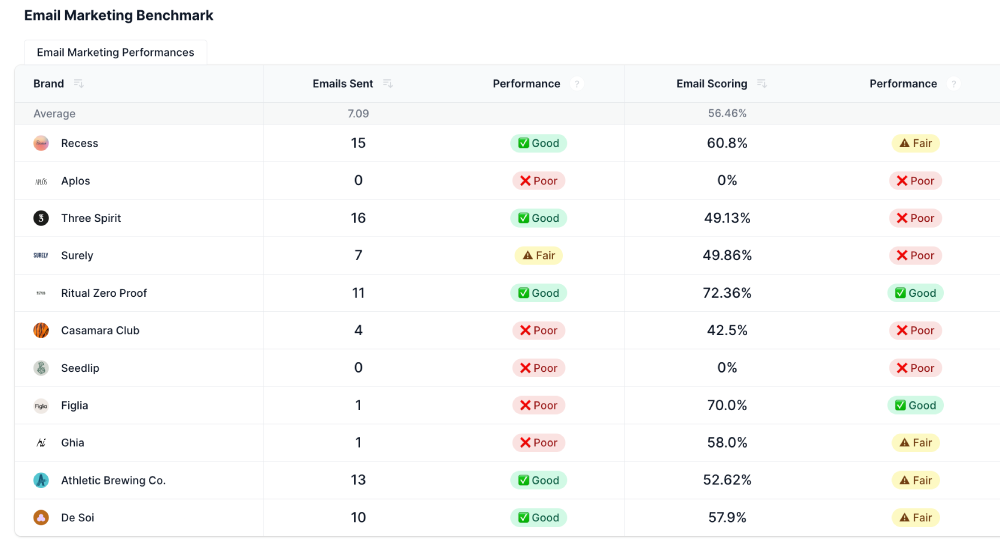Select the Aplos brand name
The height and width of the screenshot is (551, 1000).
(75, 181)
